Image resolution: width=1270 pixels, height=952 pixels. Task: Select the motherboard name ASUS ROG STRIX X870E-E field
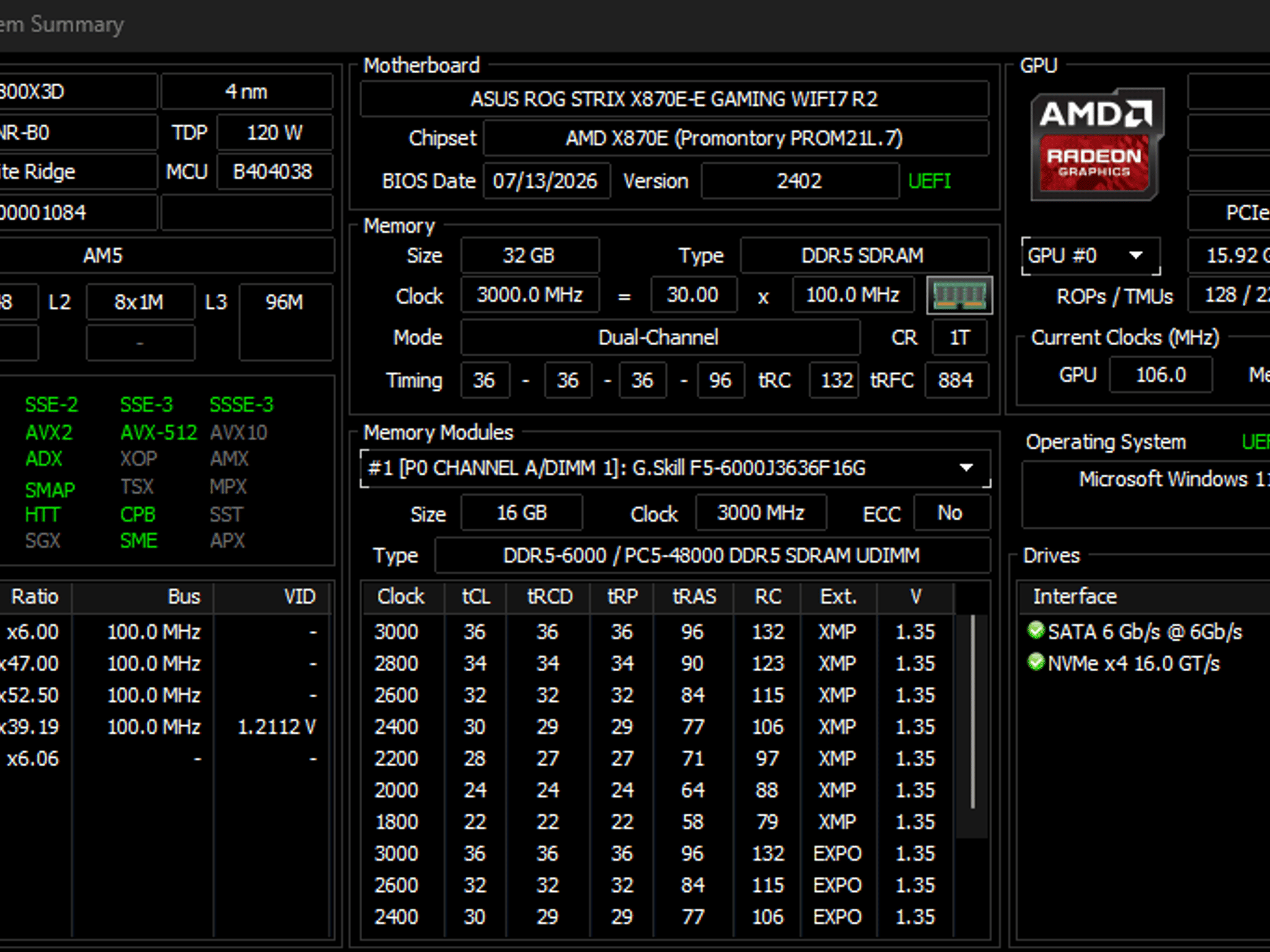click(674, 99)
